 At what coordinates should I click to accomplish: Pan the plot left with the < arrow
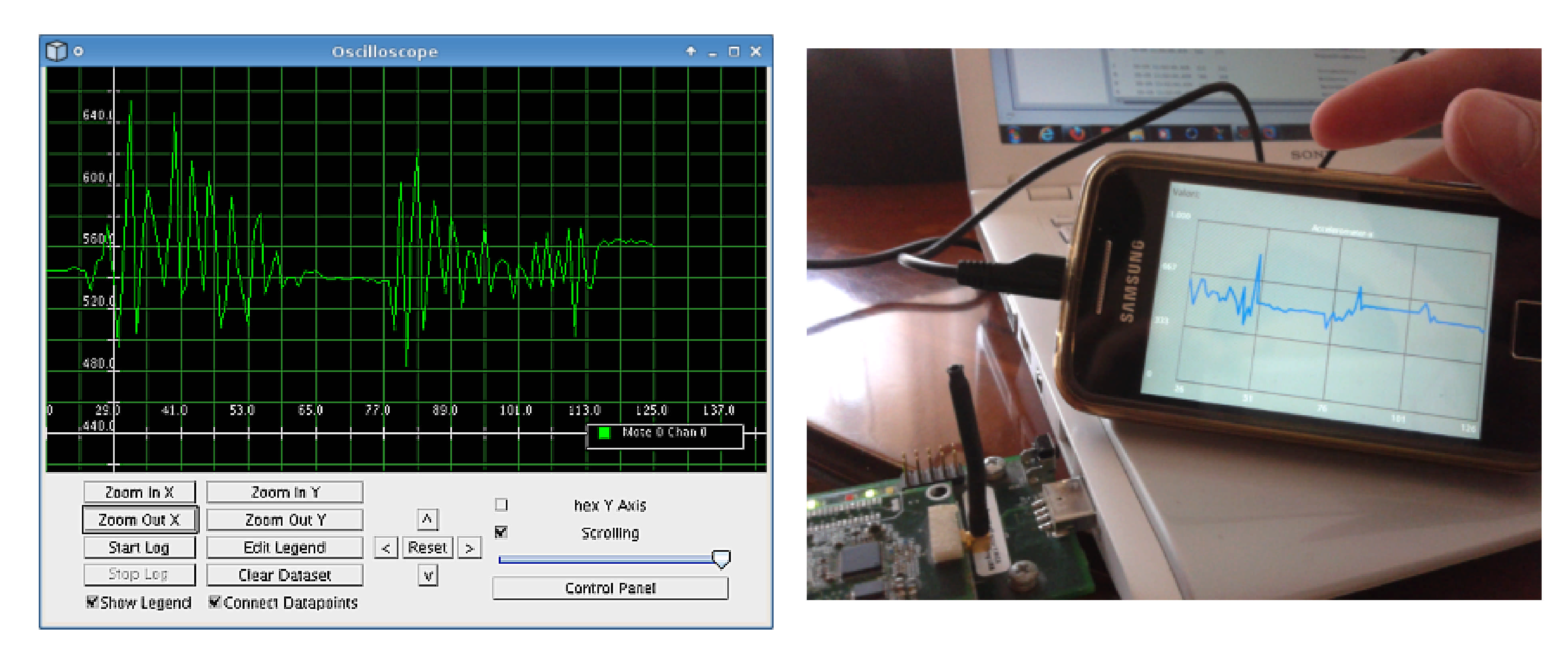[386, 548]
